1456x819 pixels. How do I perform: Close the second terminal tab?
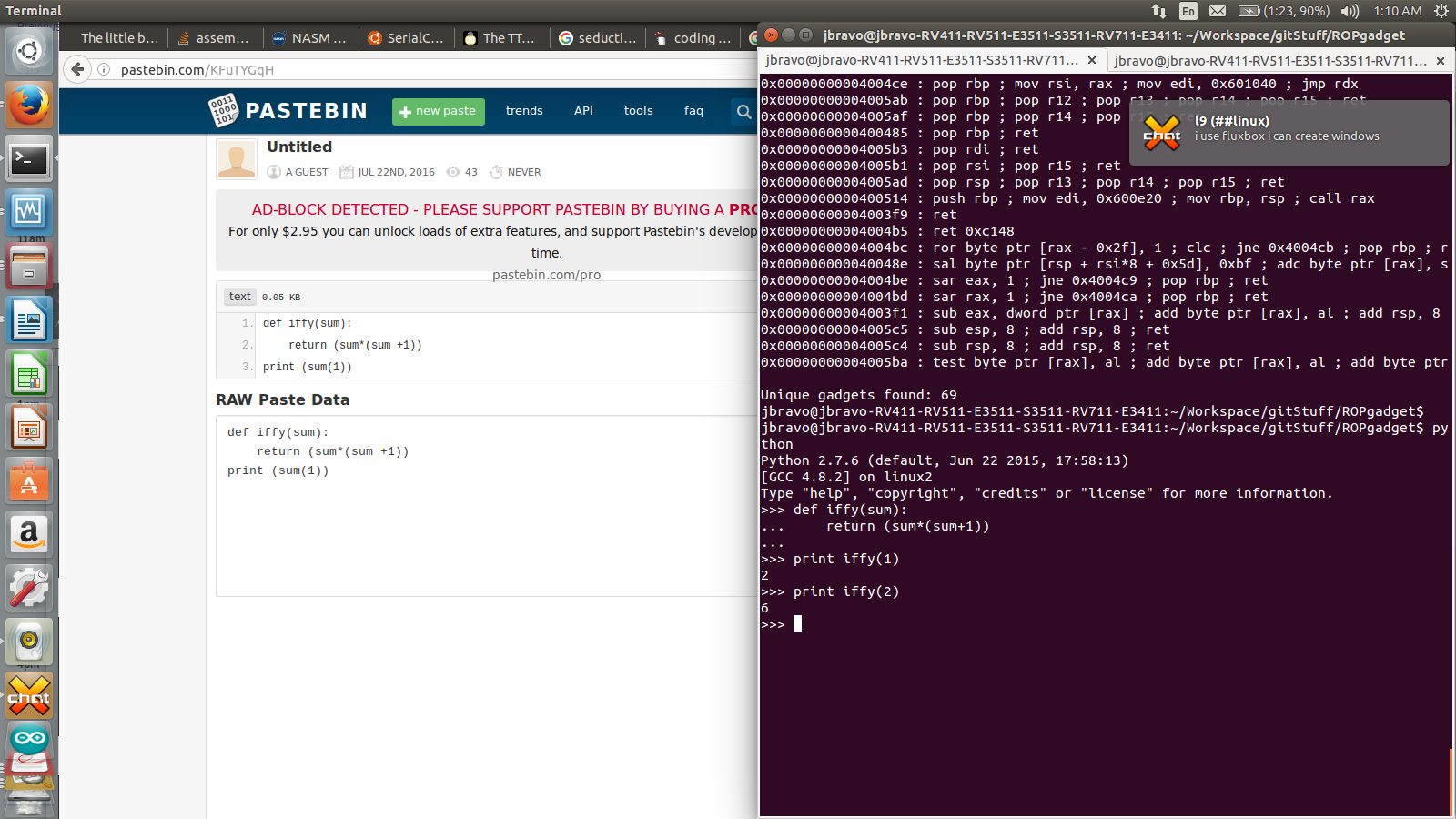coord(1441,60)
